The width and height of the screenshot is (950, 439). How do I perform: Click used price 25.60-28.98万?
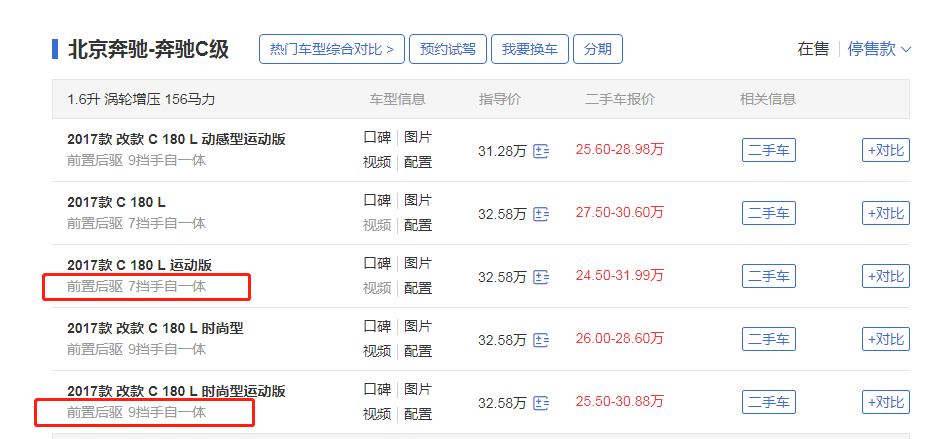[x=620, y=150]
